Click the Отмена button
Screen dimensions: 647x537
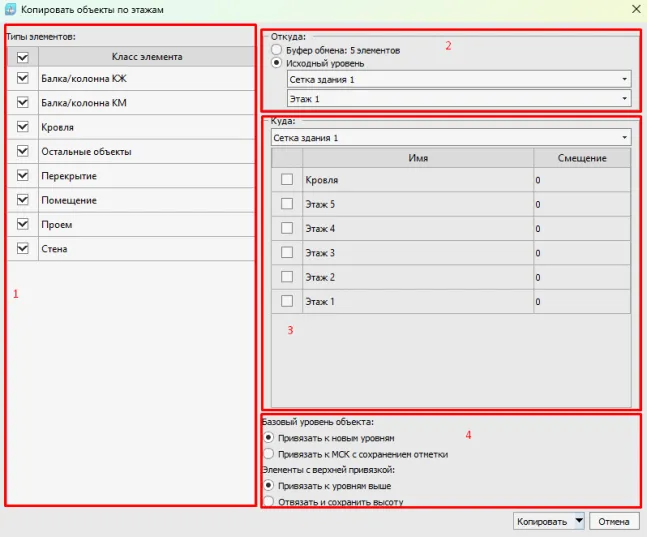pos(614,521)
